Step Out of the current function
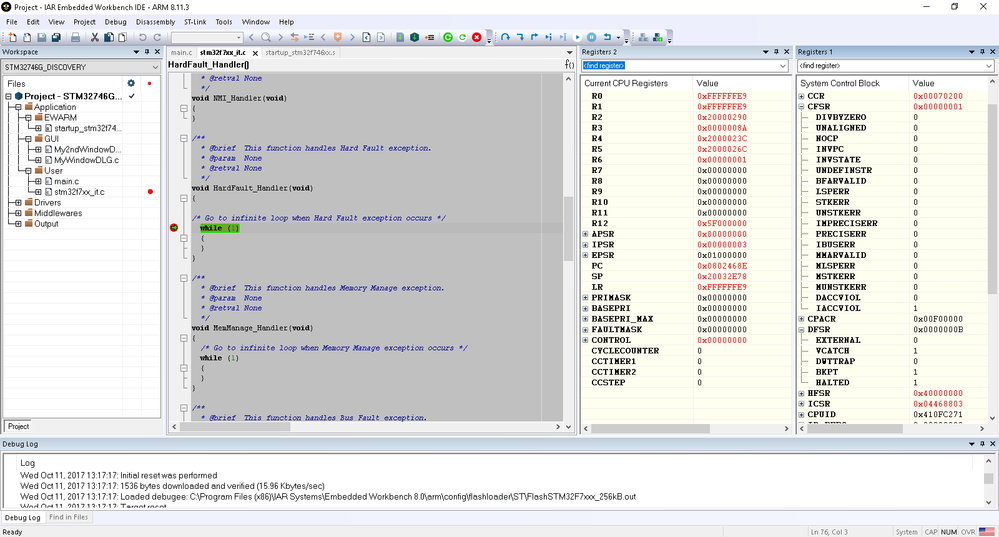The image size is (999, 537). [534, 38]
